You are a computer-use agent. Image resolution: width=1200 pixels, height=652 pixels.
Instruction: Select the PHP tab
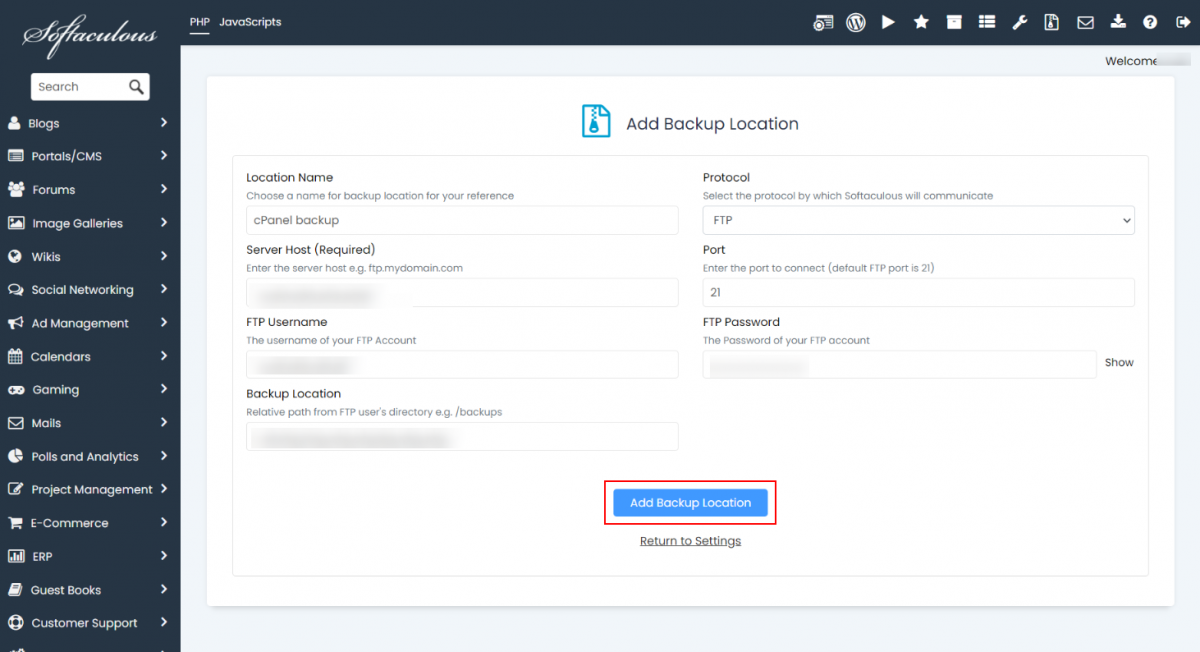click(199, 22)
